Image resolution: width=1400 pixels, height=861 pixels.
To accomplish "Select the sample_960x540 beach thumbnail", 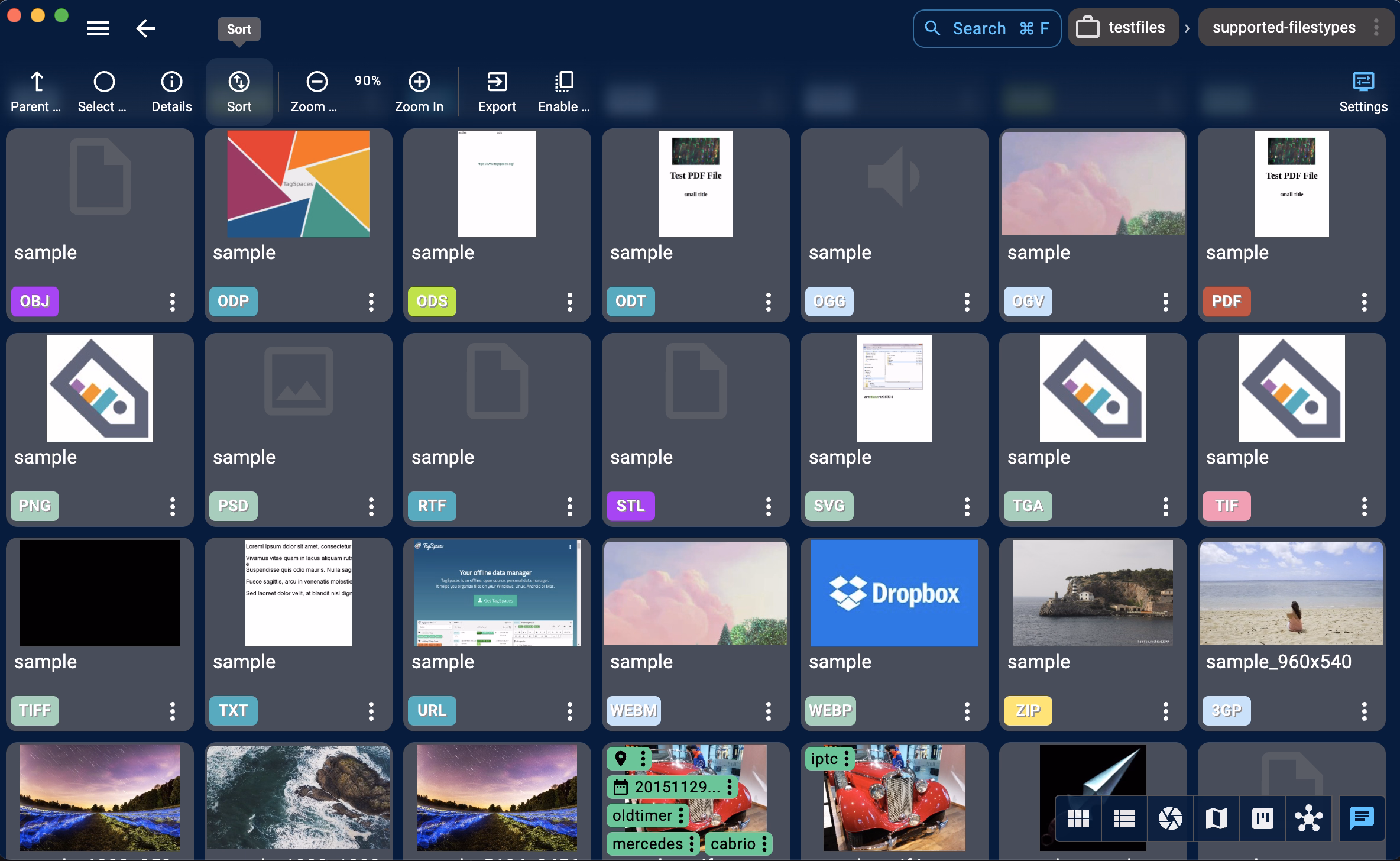I will (x=1292, y=593).
